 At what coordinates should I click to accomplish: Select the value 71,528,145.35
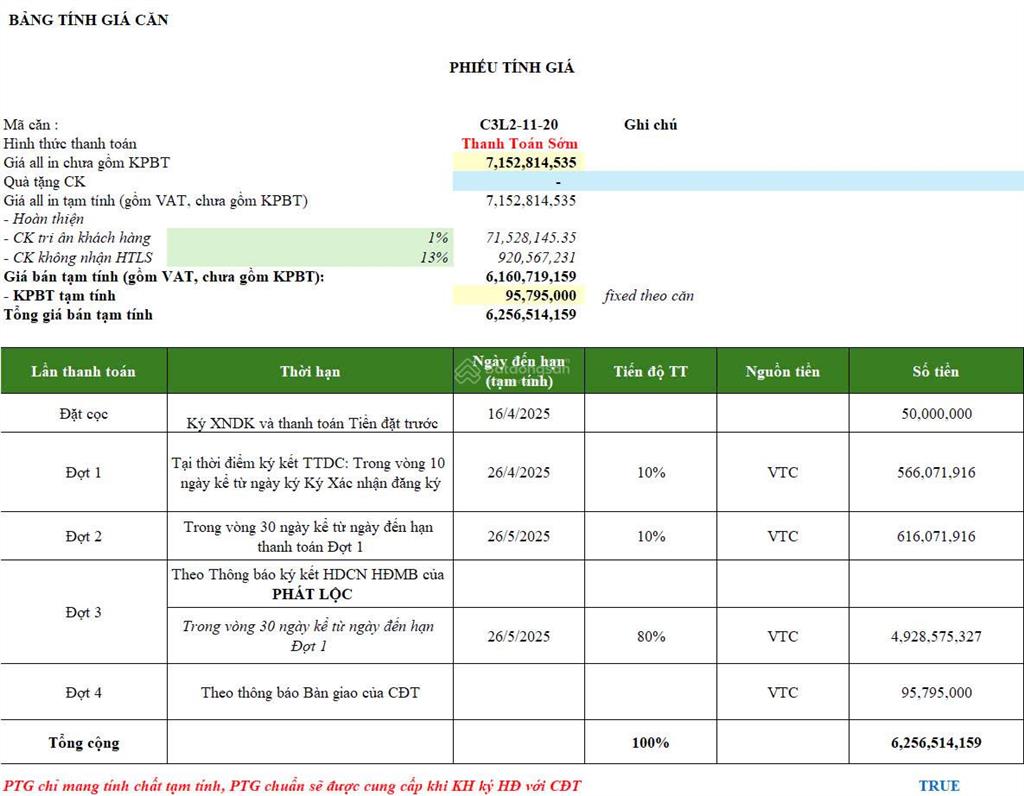[x=531, y=238]
